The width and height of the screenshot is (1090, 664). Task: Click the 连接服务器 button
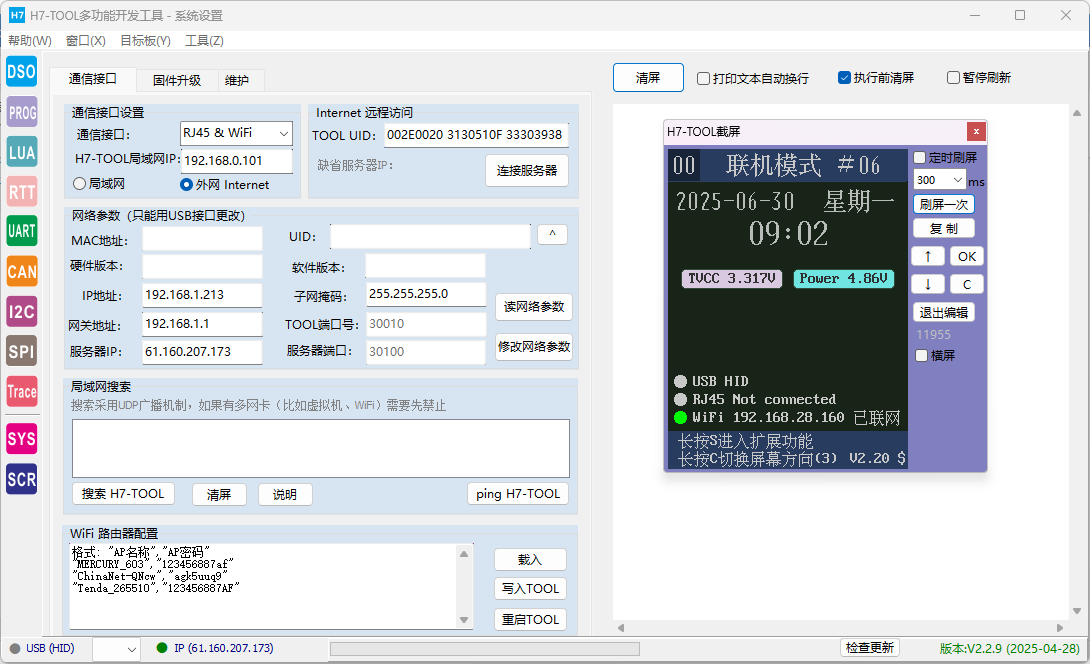tap(527, 170)
